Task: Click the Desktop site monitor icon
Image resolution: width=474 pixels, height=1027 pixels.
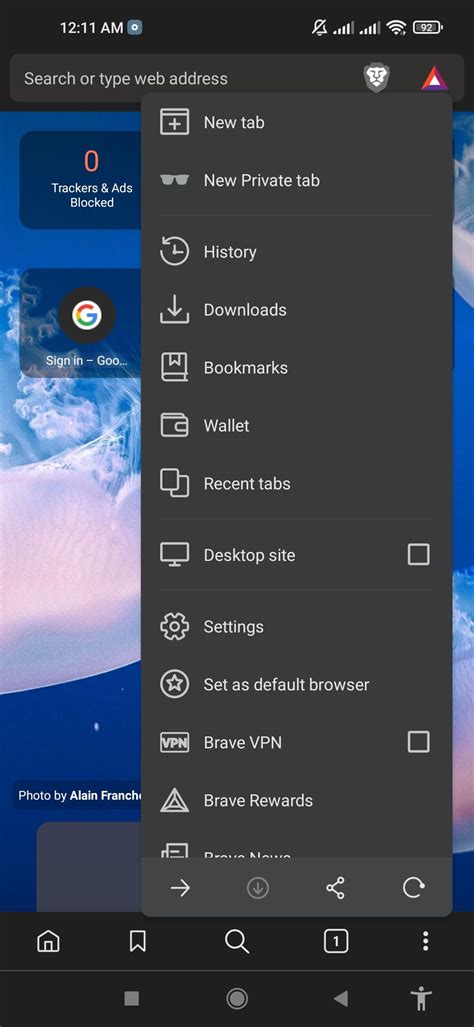Action: (x=175, y=555)
